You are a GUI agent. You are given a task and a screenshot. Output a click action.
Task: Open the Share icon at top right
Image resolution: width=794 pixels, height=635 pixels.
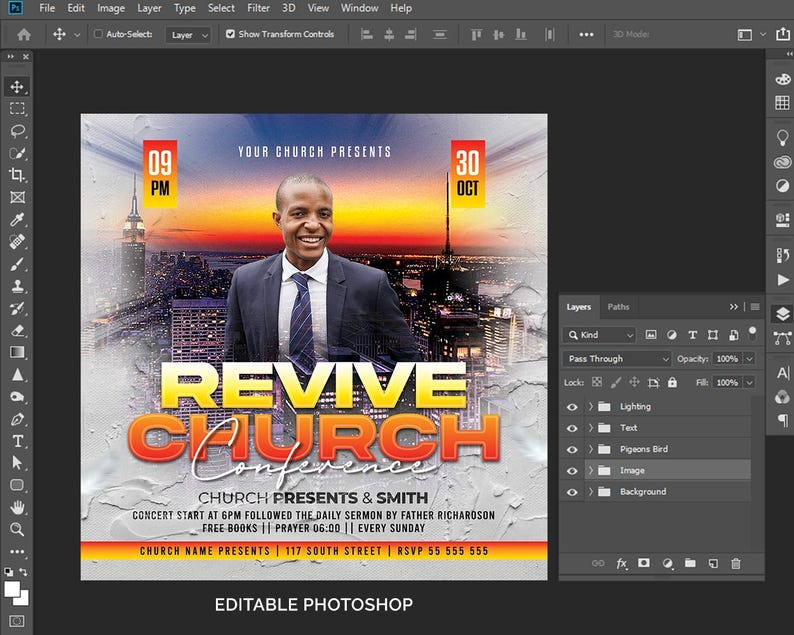click(x=783, y=34)
